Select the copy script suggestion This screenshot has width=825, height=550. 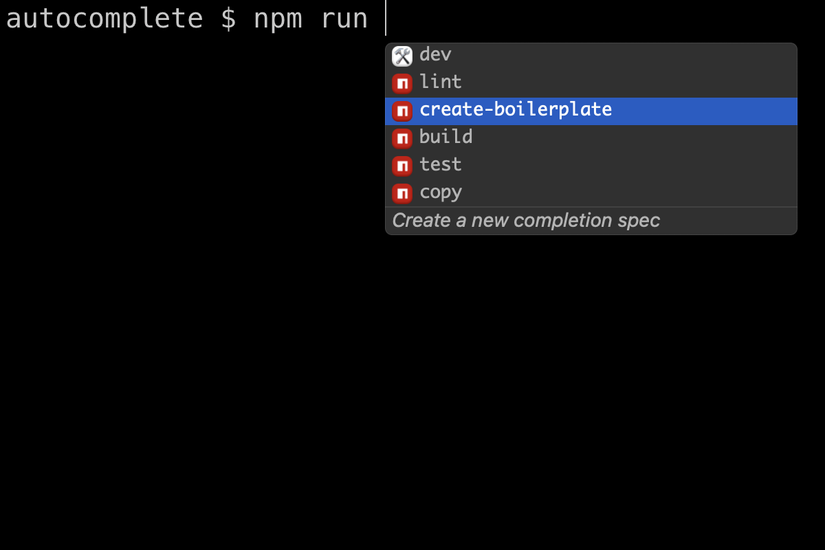click(x=440, y=192)
